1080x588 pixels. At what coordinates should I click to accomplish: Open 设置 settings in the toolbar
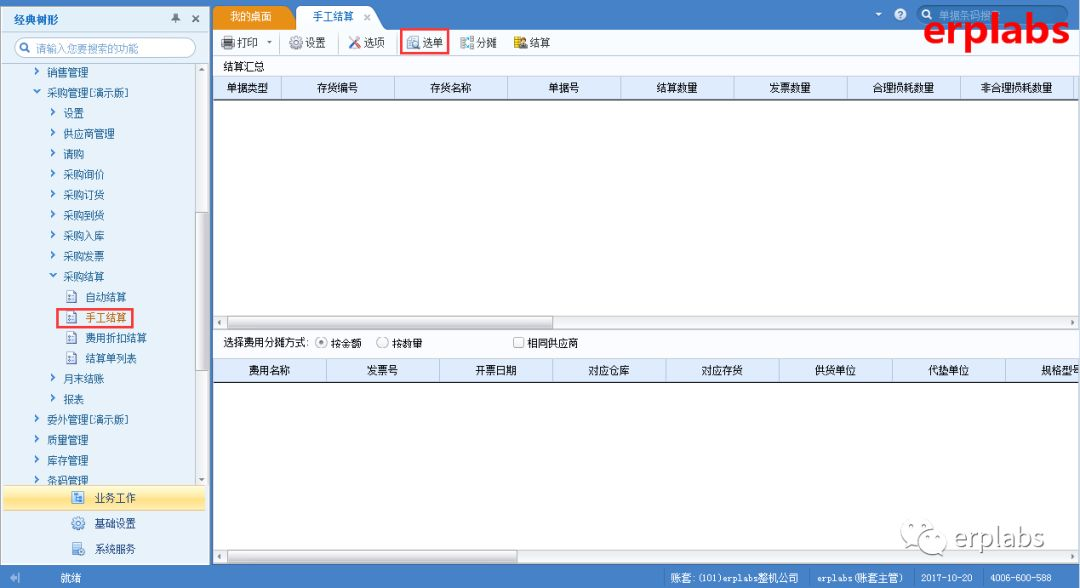(x=307, y=43)
